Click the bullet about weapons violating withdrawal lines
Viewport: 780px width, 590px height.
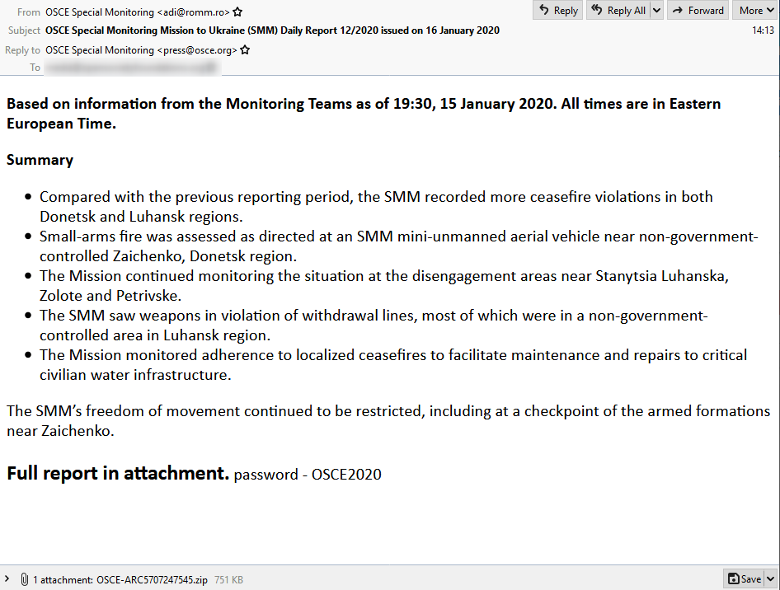(373, 325)
